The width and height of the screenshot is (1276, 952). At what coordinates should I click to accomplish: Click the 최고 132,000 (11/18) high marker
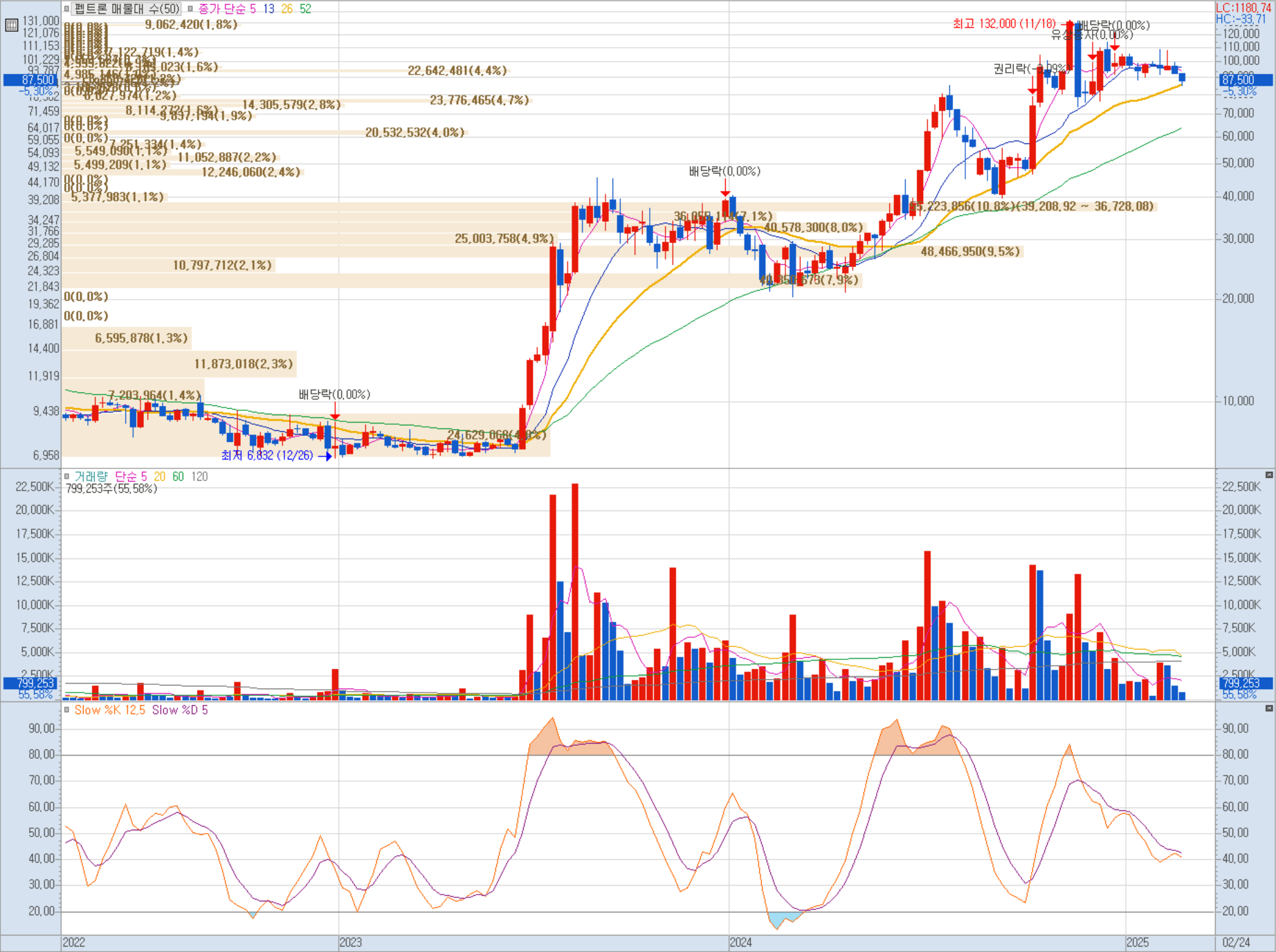point(1004,24)
